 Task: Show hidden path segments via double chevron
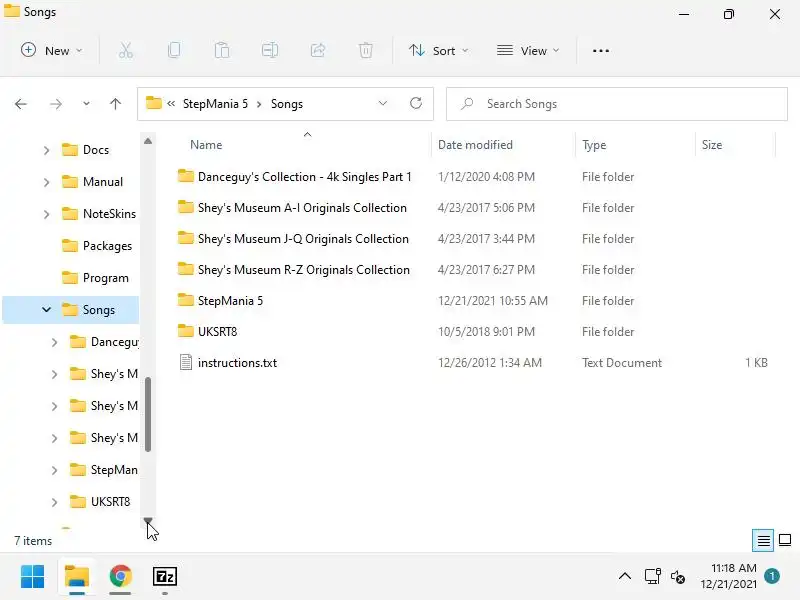pyautogui.click(x=171, y=104)
